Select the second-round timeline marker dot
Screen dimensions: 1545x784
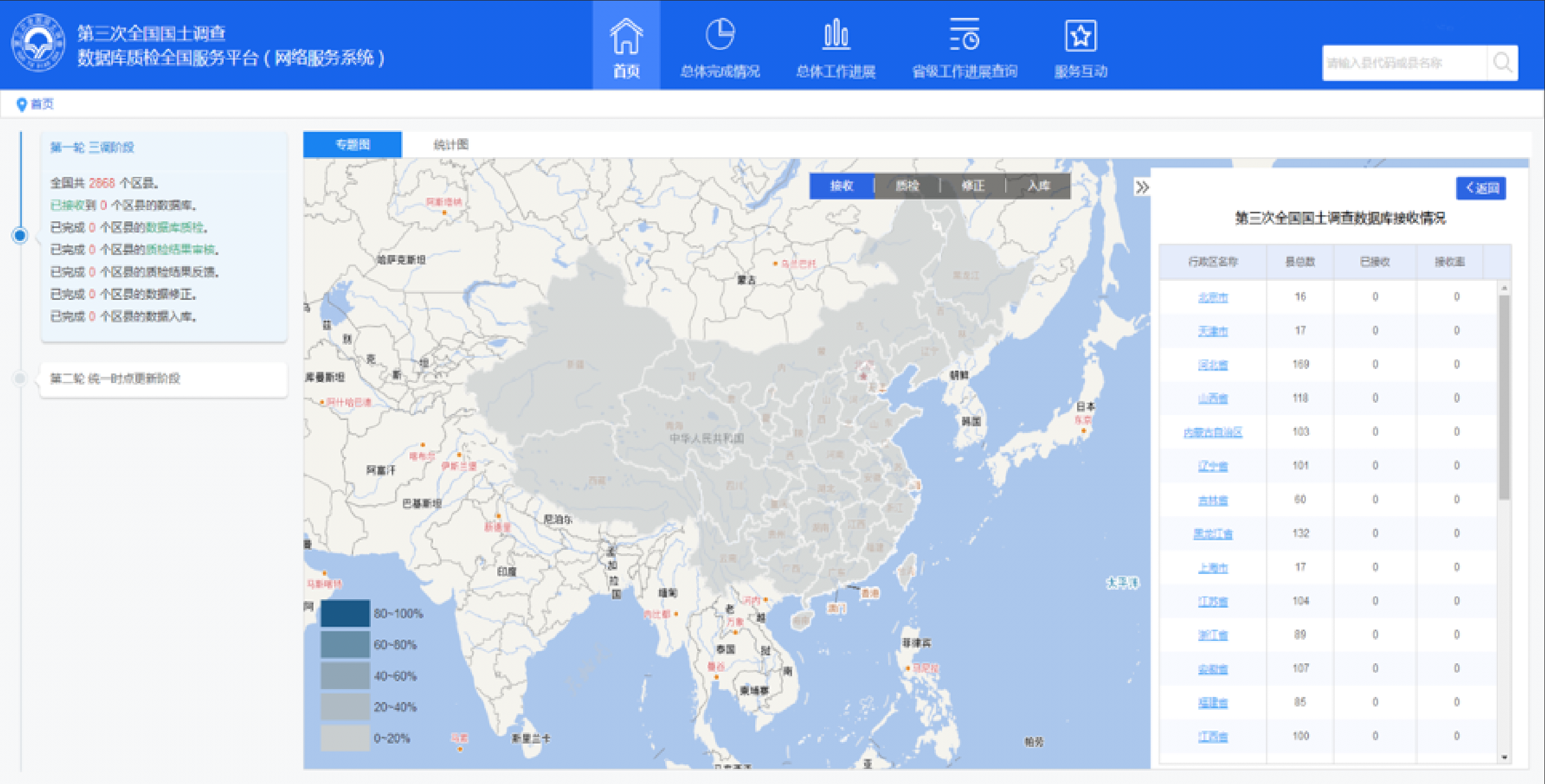(x=20, y=378)
